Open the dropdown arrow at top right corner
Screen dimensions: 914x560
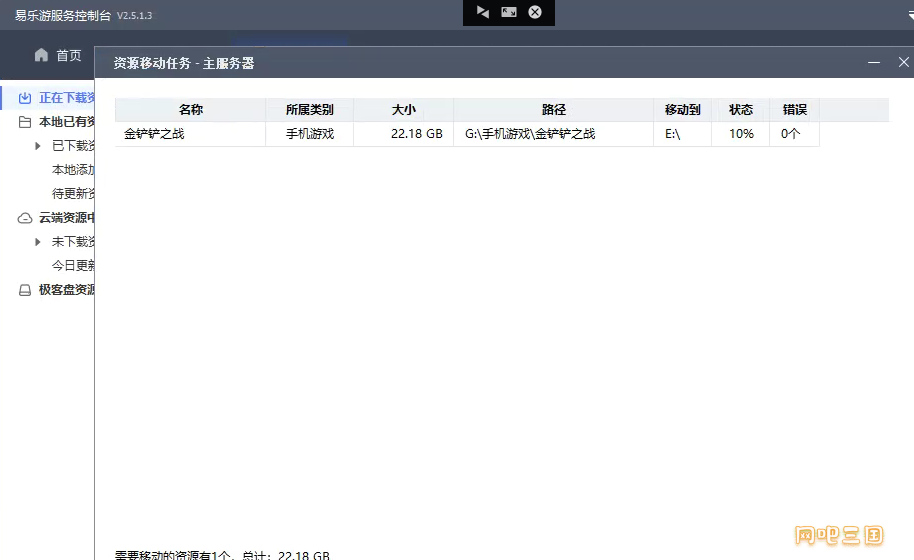point(911,15)
